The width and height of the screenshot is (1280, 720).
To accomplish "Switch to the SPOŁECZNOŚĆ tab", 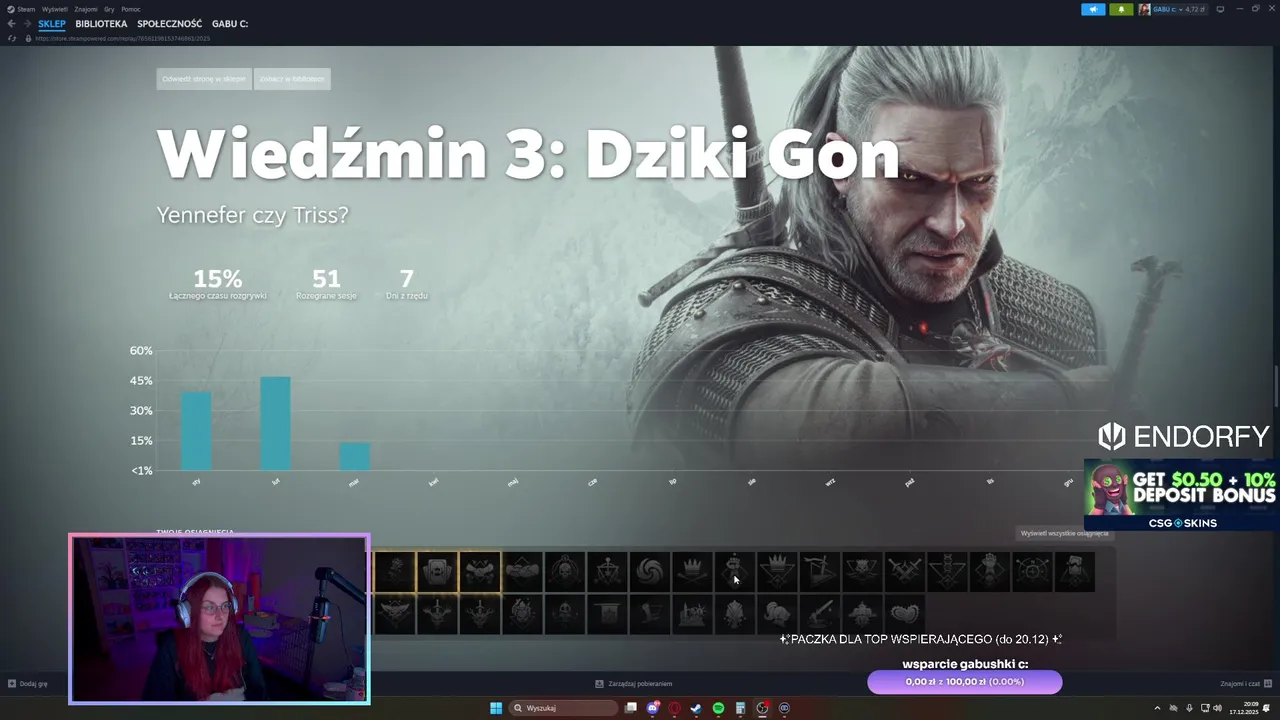I will click(x=169, y=23).
